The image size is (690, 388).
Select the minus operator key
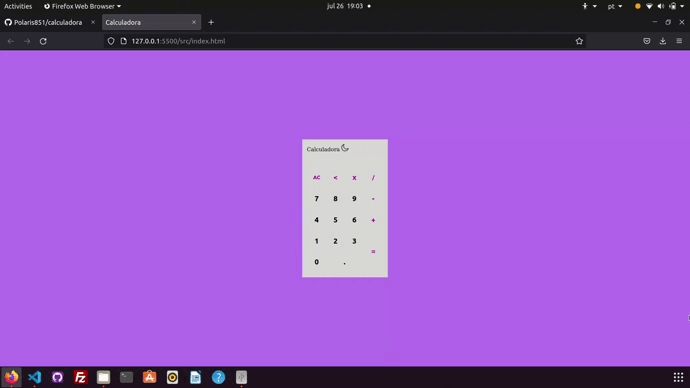pyautogui.click(x=373, y=199)
